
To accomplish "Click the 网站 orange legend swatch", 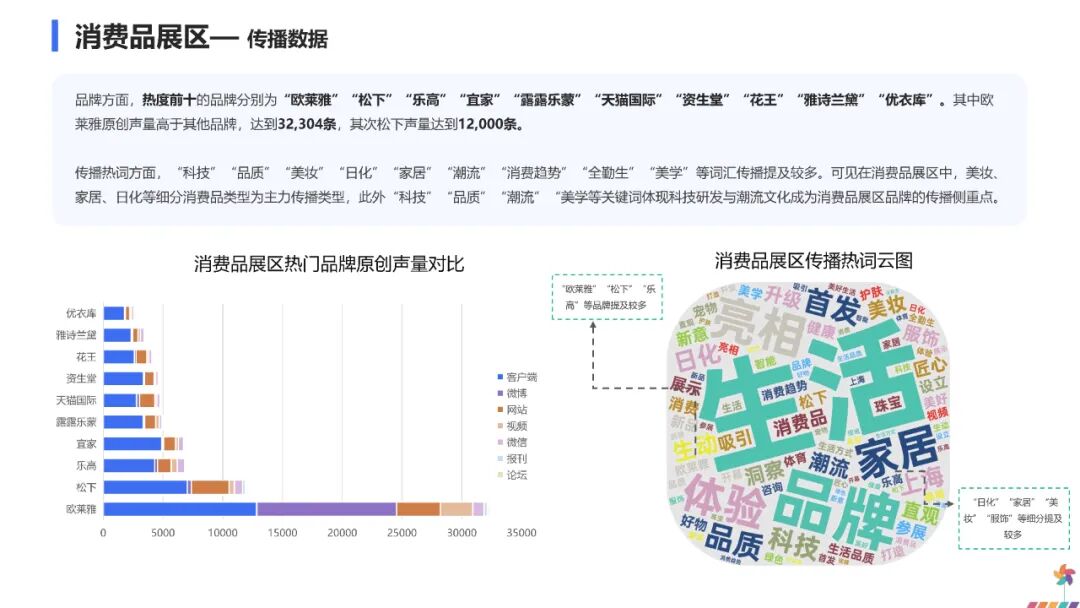I will pyautogui.click(x=501, y=410).
